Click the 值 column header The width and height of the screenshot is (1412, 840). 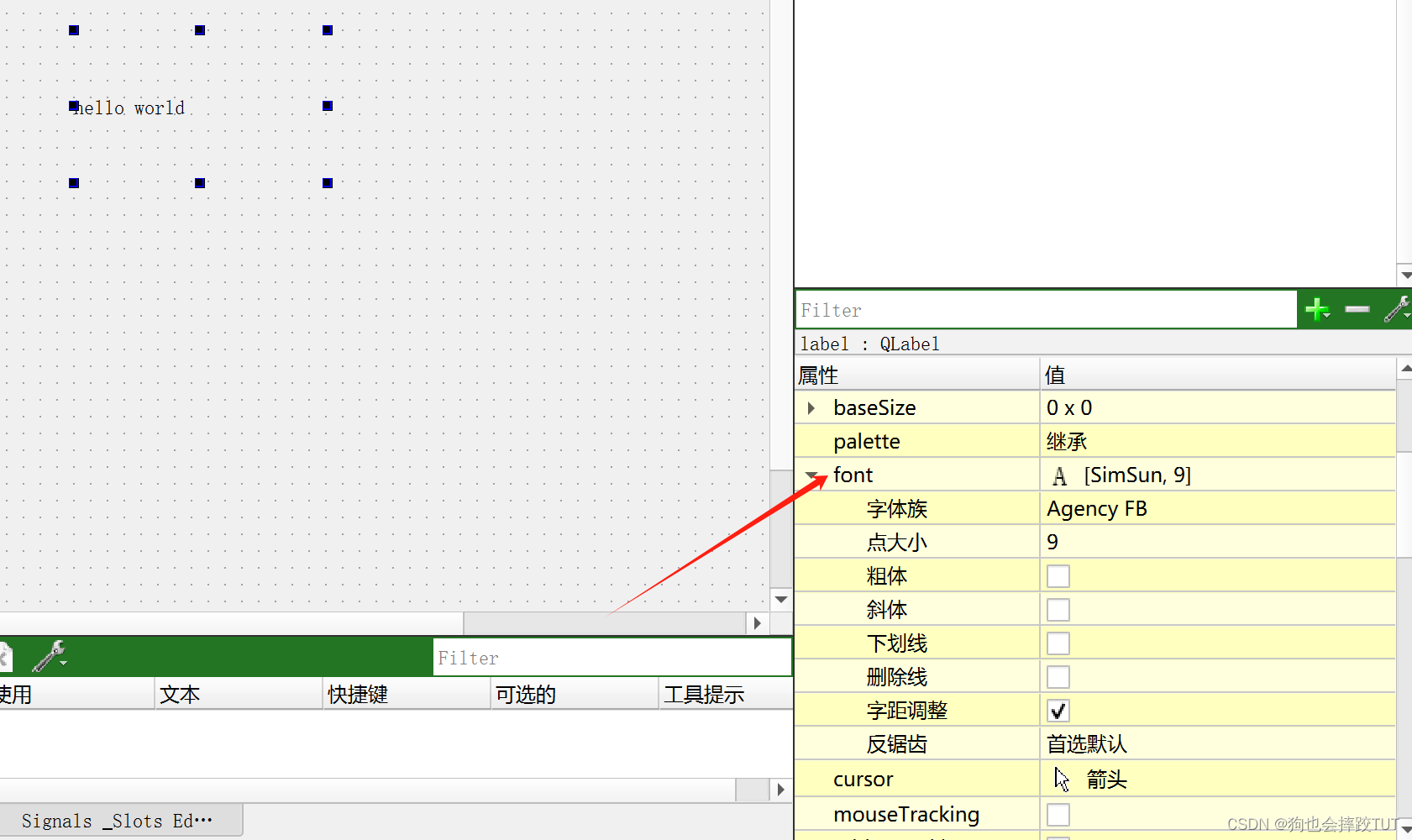(x=1218, y=375)
